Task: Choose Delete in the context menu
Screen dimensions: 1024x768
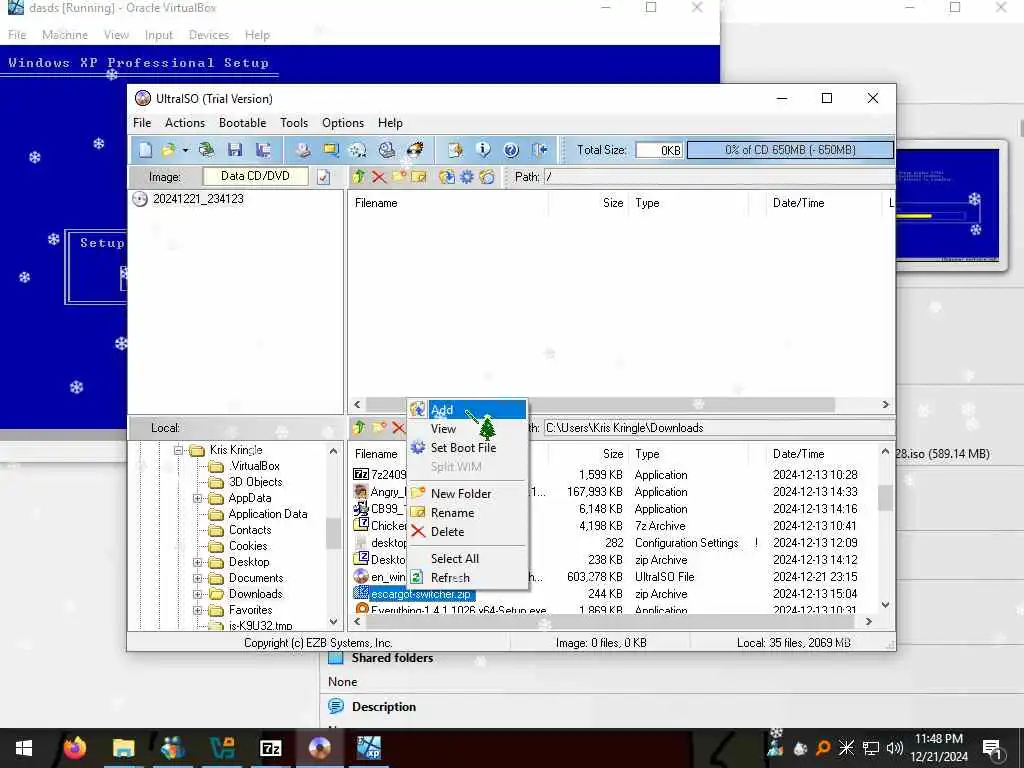Action: click(x=467, y=532)
